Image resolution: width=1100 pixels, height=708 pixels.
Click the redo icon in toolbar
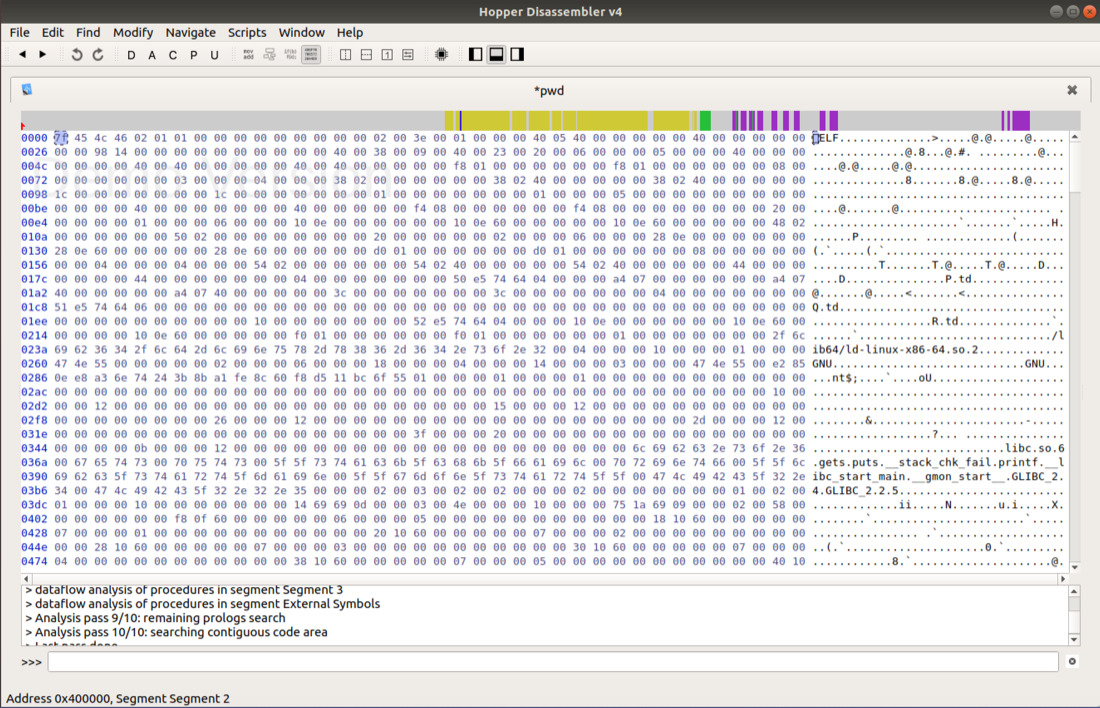98,54
